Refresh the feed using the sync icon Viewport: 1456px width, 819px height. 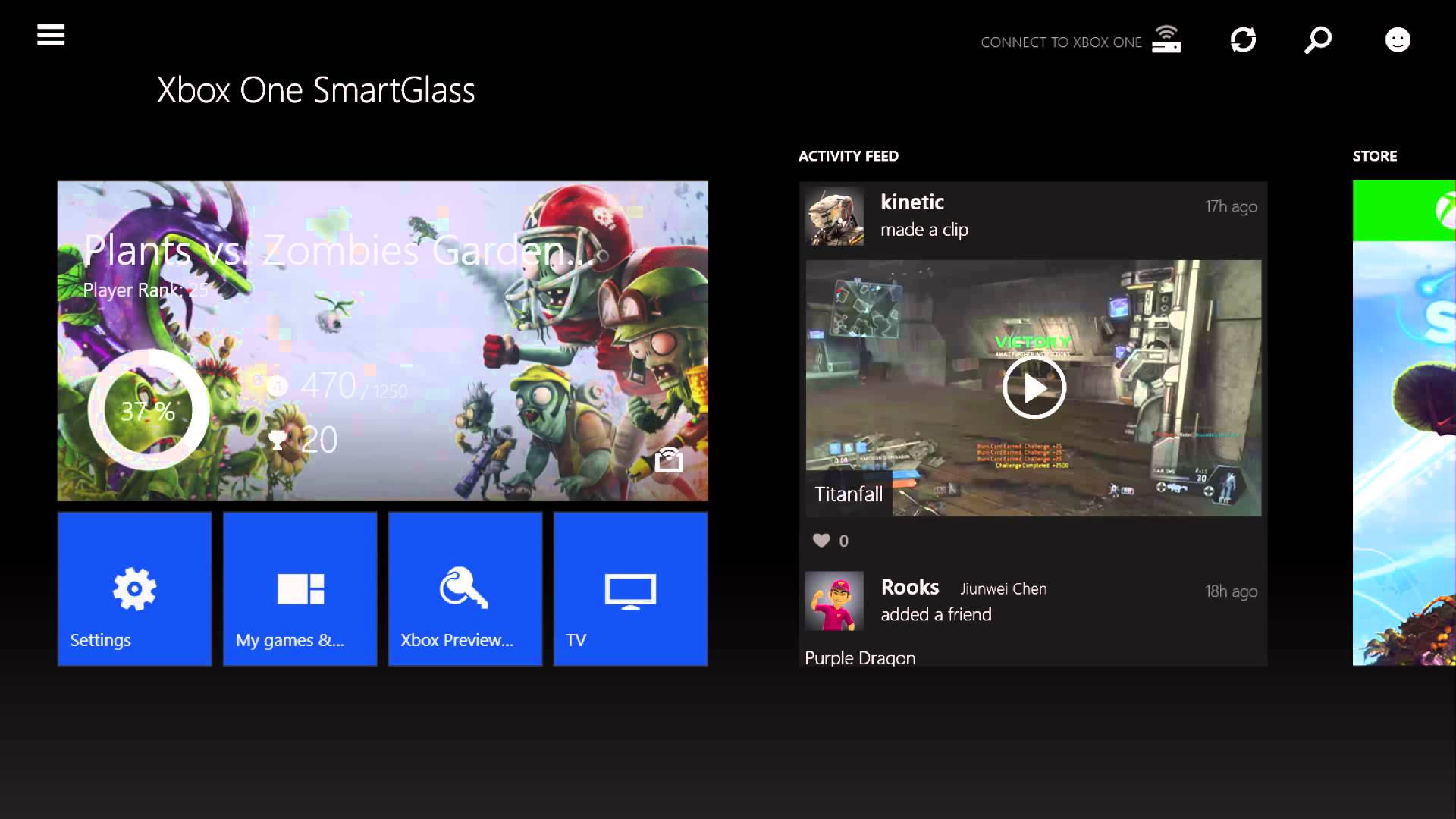click(1243, 39)
